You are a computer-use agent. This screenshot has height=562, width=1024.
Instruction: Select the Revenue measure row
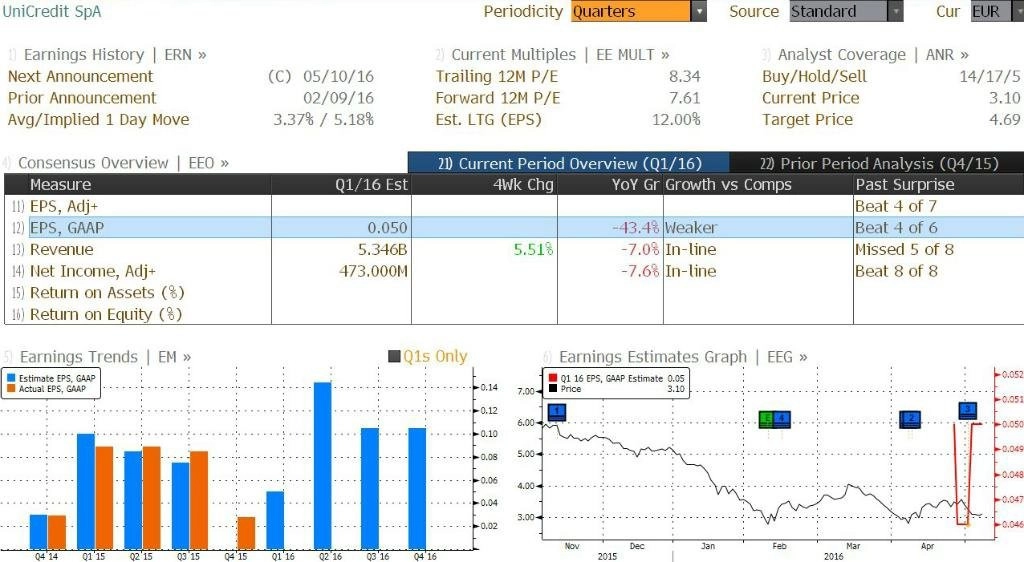[x=514, y=249]
